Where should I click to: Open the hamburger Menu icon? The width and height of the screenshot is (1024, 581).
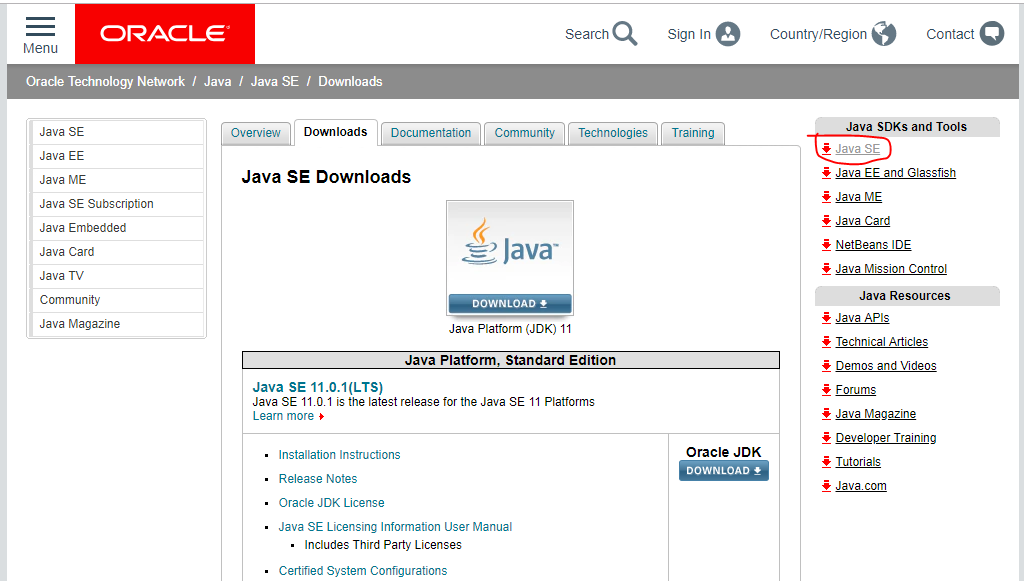[x=40, y=27]
